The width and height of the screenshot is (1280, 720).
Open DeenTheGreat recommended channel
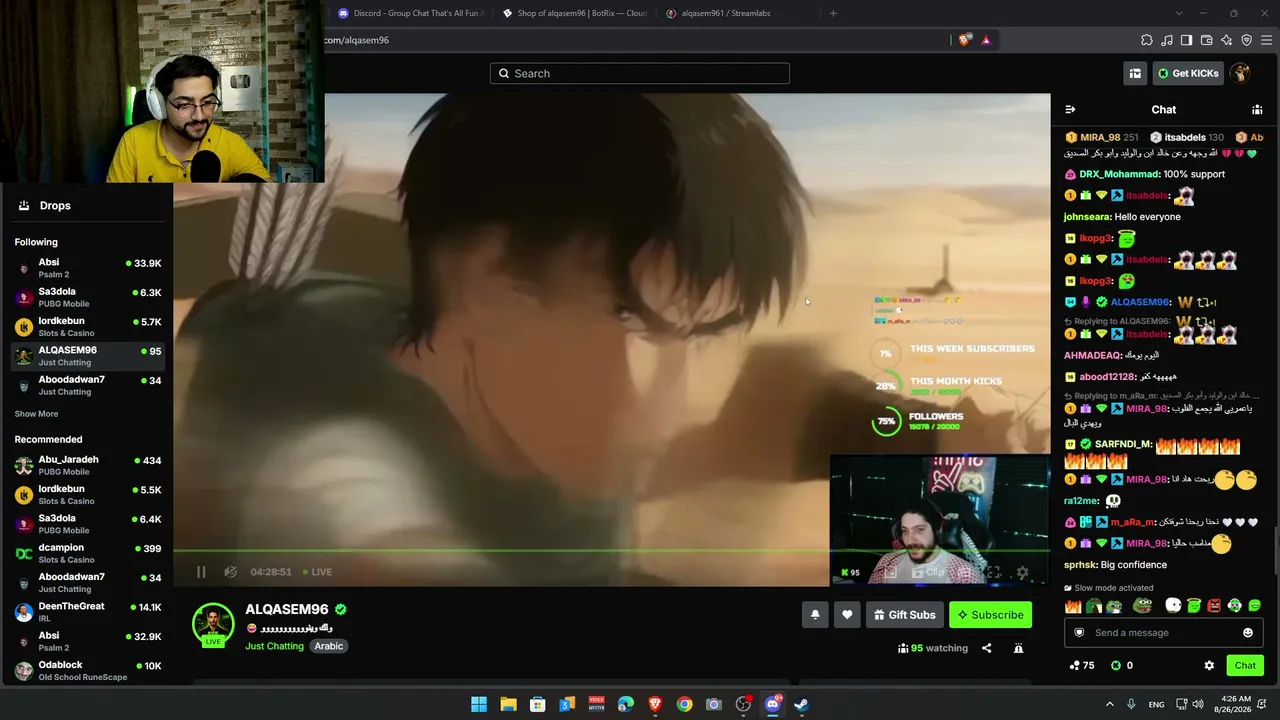coord(86,612)
